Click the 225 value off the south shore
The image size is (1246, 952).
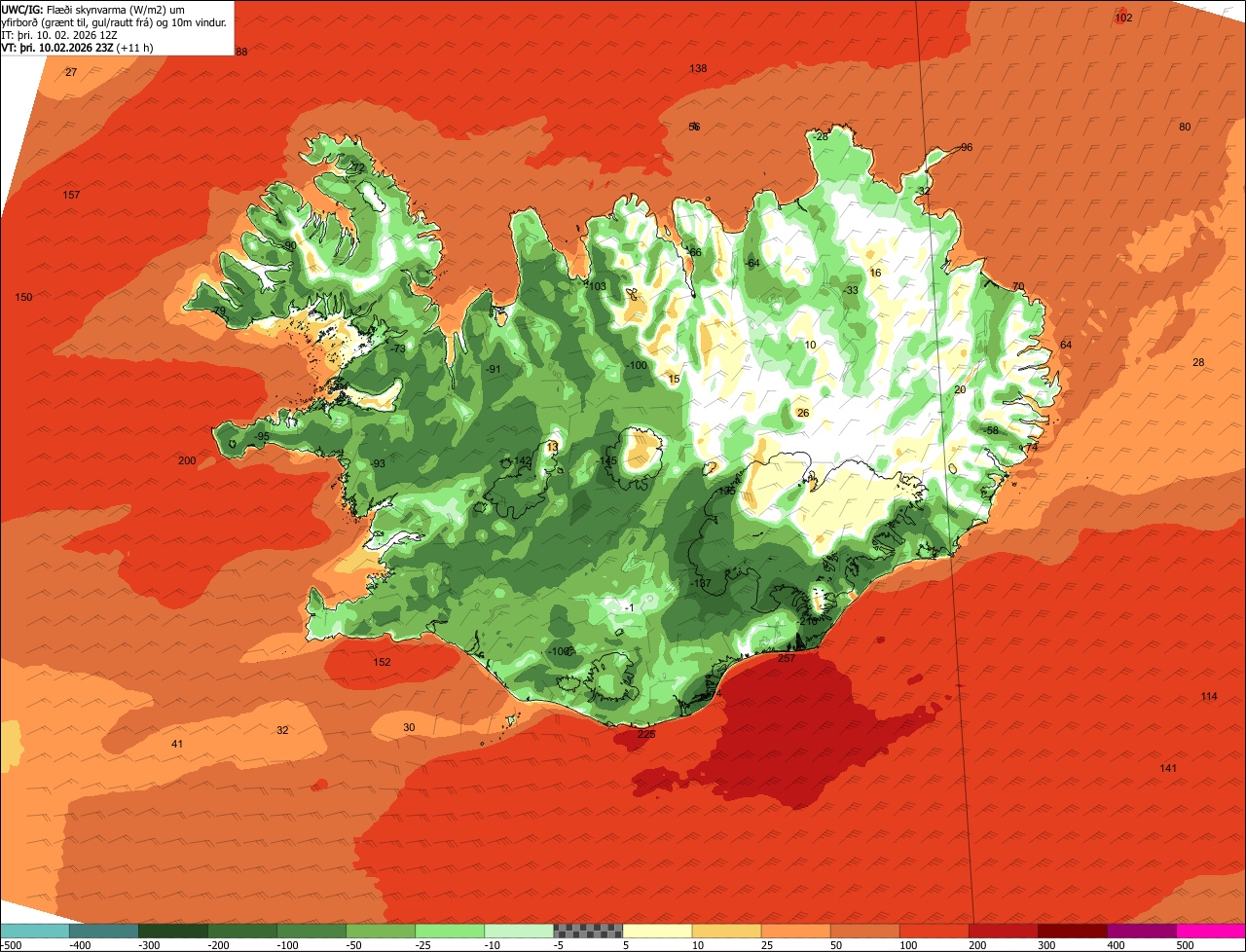646,734
